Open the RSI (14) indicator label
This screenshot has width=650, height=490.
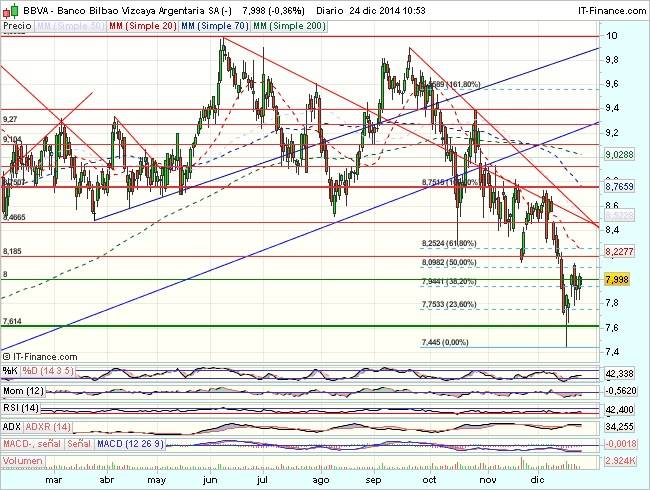[21, 408]
